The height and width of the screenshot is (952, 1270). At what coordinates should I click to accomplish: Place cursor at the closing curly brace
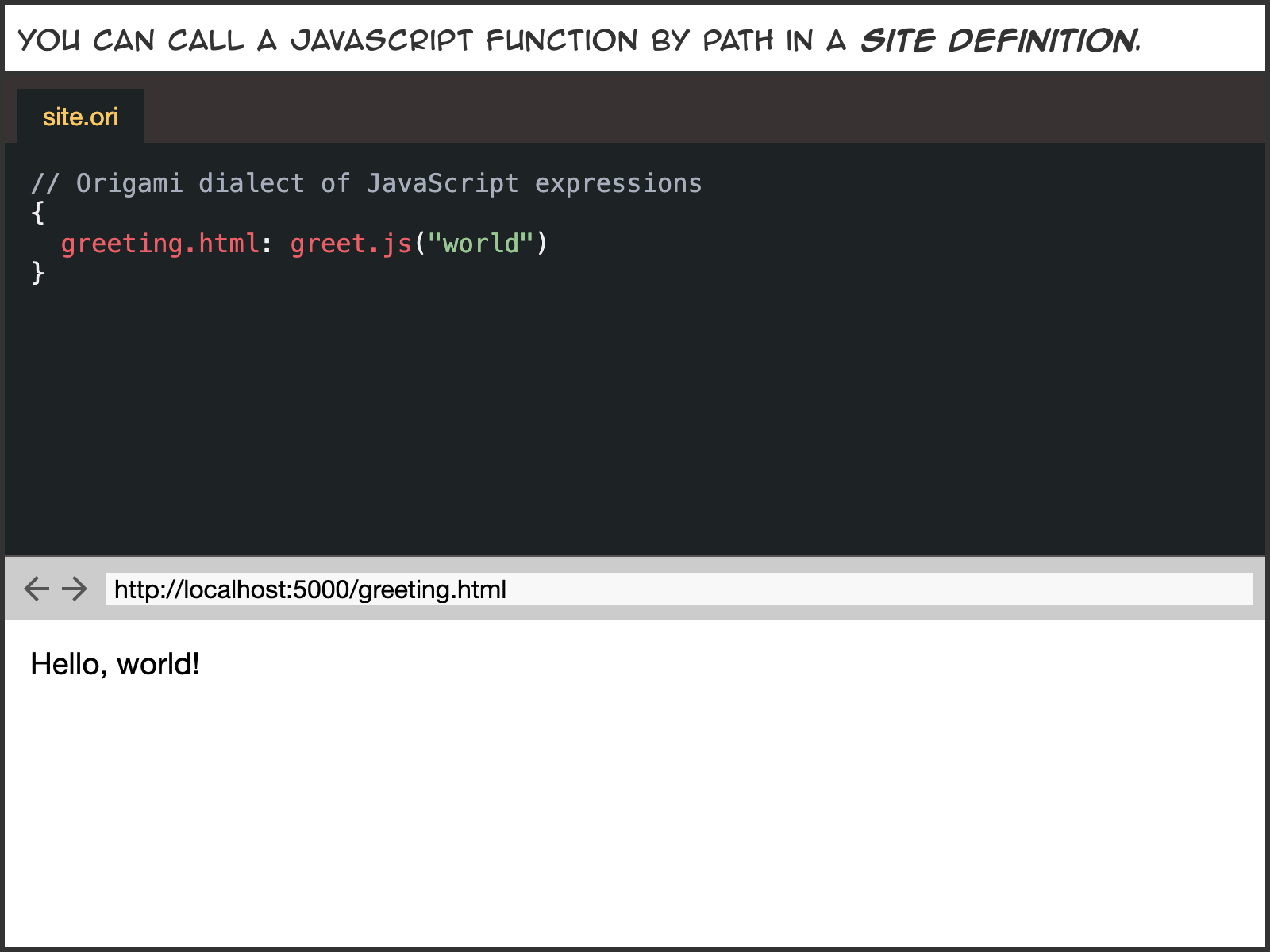[37, 274]
